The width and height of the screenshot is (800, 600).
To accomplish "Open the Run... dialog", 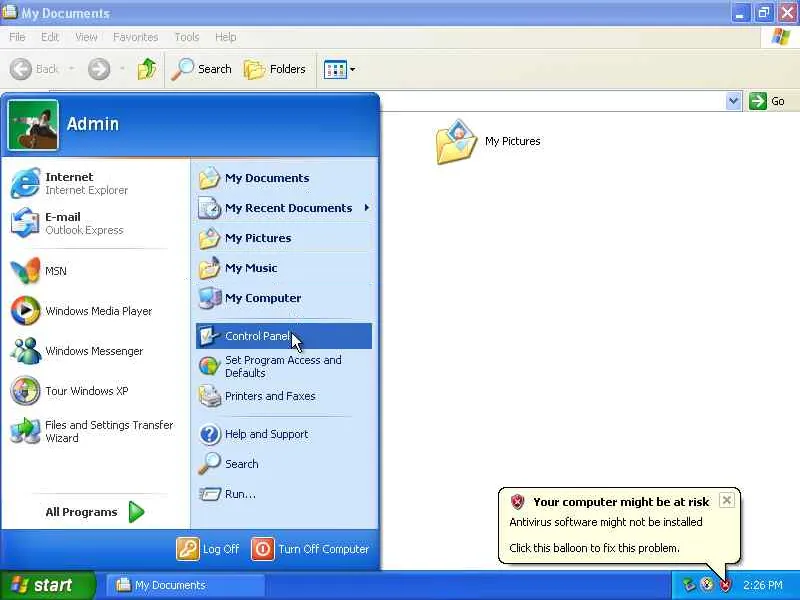I will coord(284,494).
